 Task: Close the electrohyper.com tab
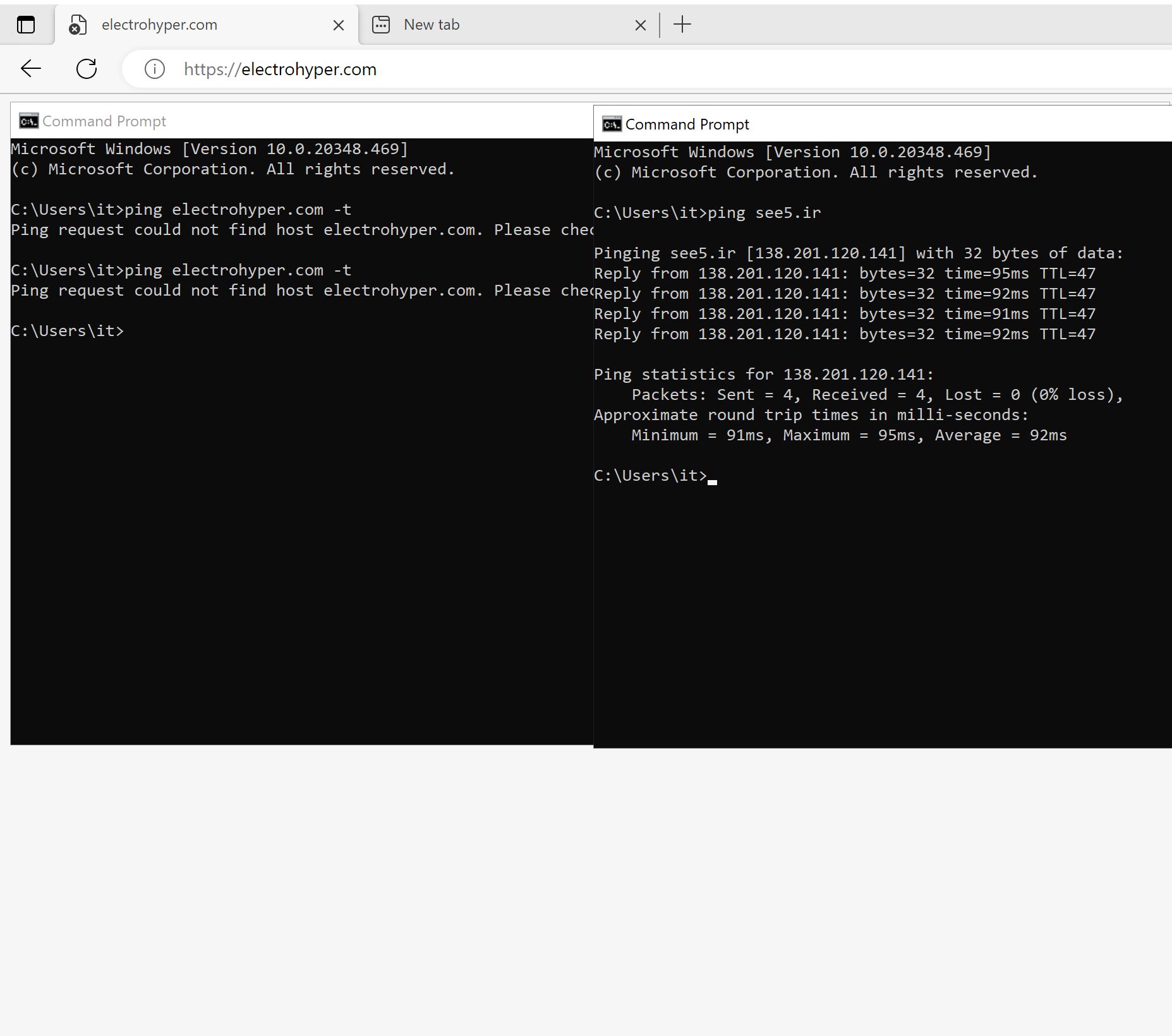pos(339,25)
